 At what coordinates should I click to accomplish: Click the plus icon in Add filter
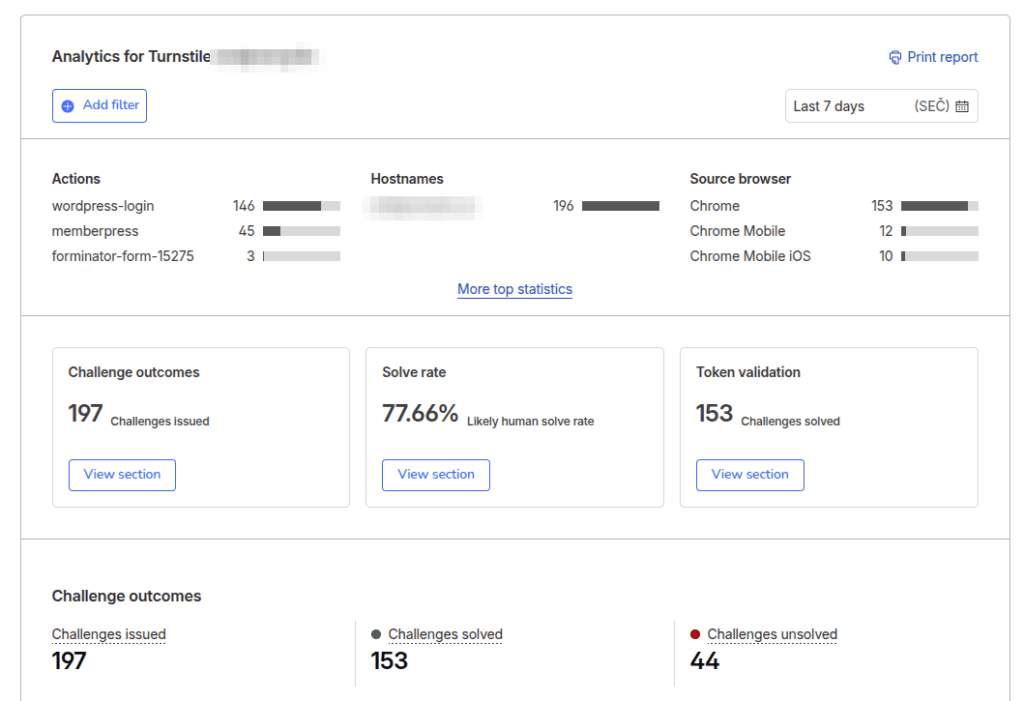click(x=67, y=106)
